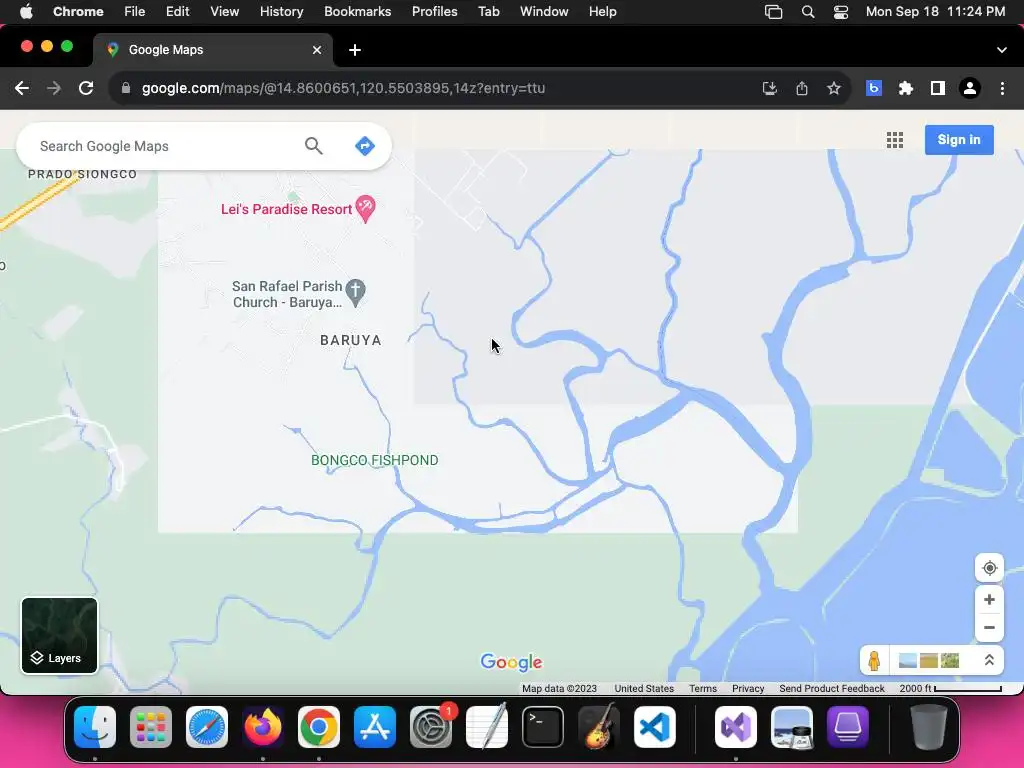1024x768 pixels.
Task: Open the View menu
Action: [224, 11]
